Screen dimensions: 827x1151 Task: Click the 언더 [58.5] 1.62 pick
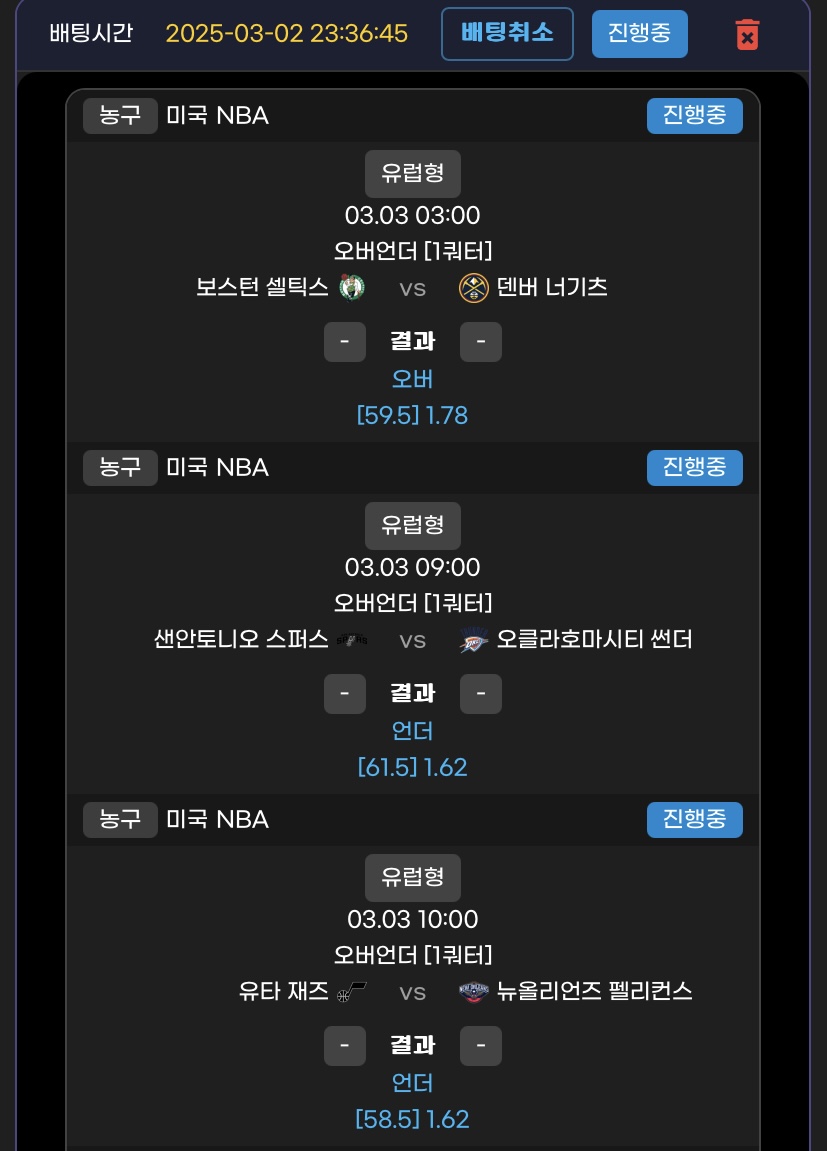(x=412, y=1102)
